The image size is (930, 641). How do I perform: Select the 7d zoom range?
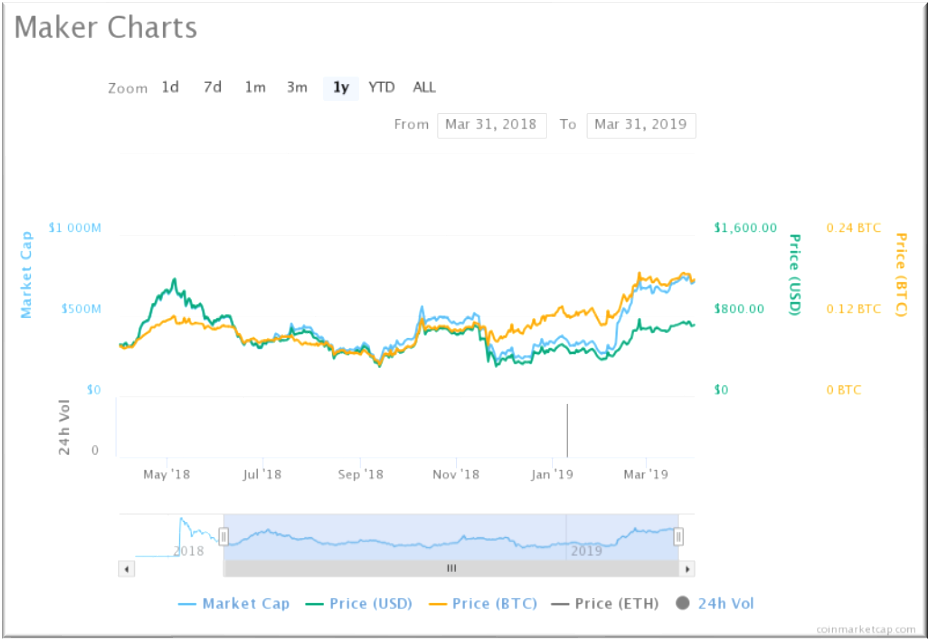click(212, 88)
